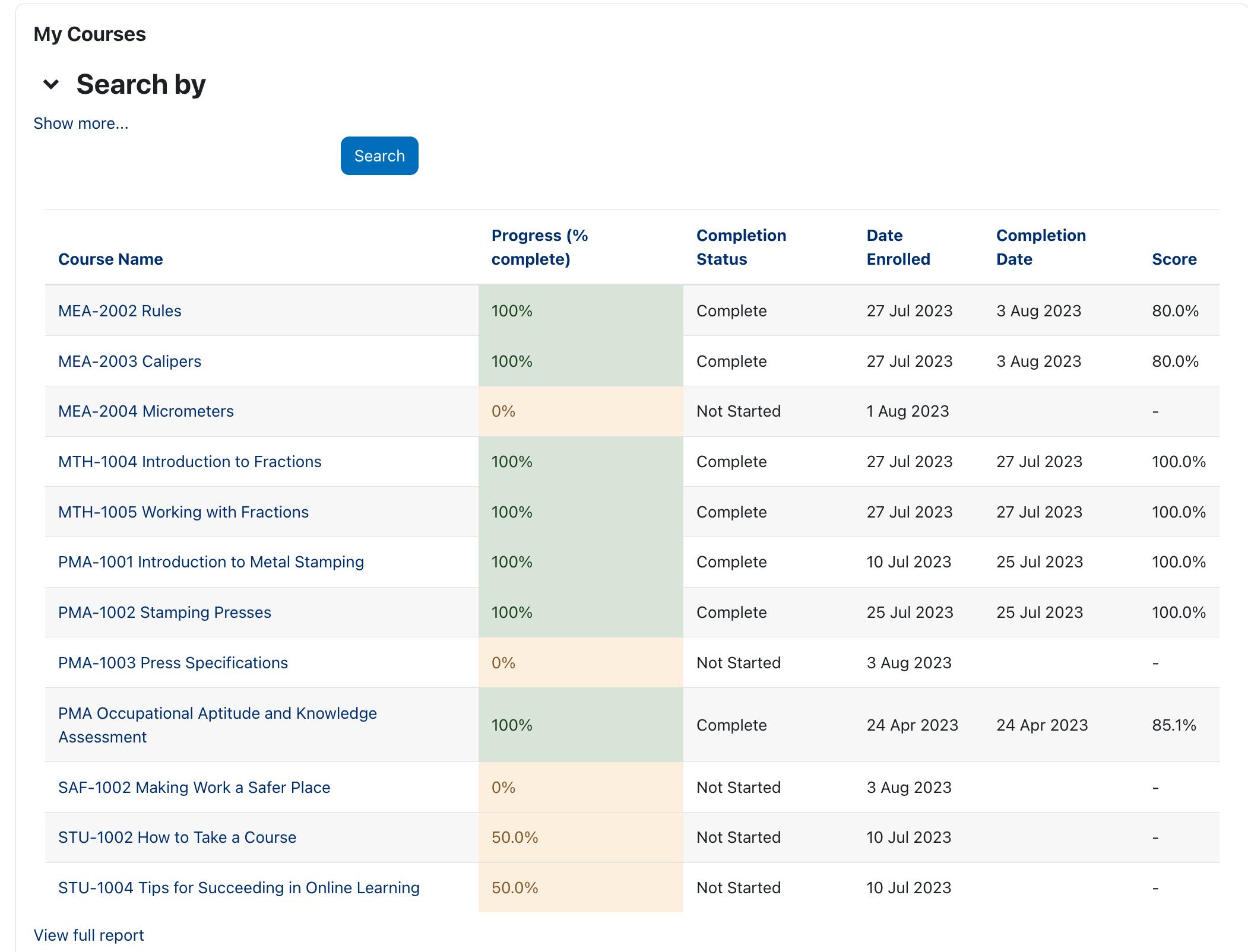Open MEA-2004 Micrometers course link
This screenshot has height=952, width=1248.
145,411
